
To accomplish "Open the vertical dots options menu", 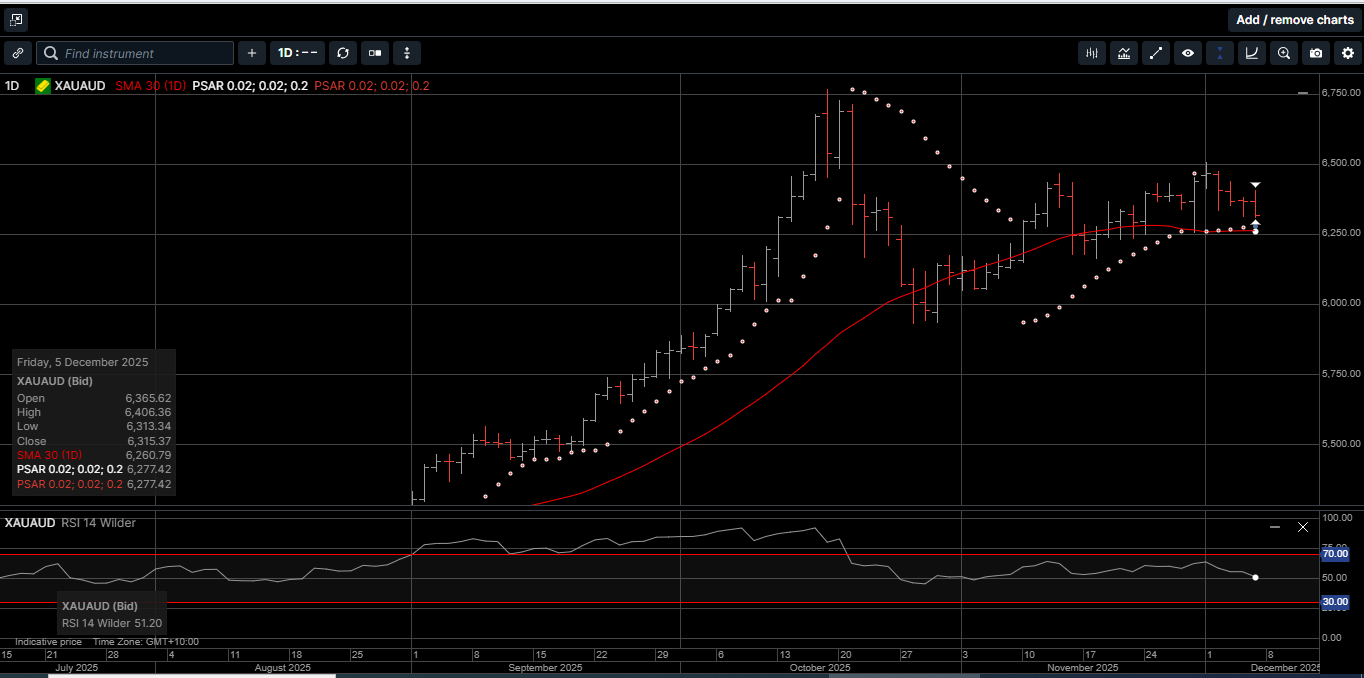I will click(407, 53).
